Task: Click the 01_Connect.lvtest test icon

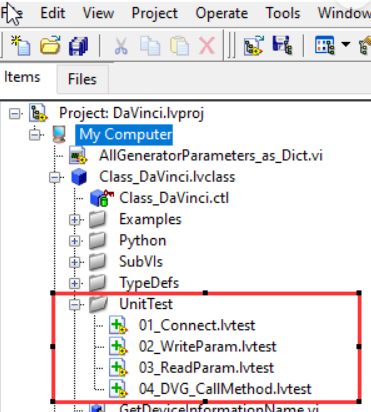Action: (x=118, y=325)
